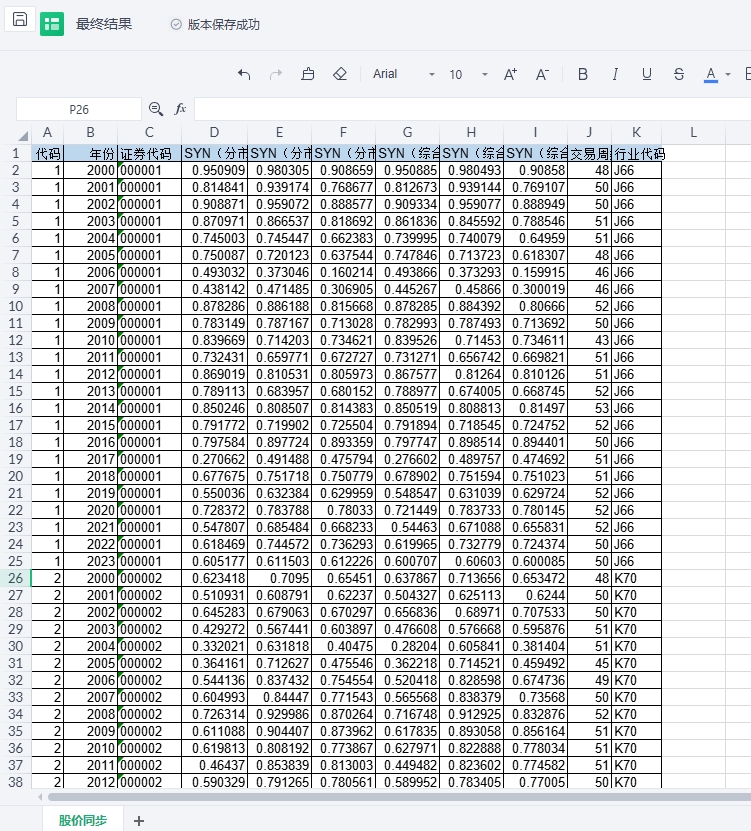The height and width of the screenshot is (831, 751).
Task: Select year cell 2023 for code 000001
Action: coord(91,561)
